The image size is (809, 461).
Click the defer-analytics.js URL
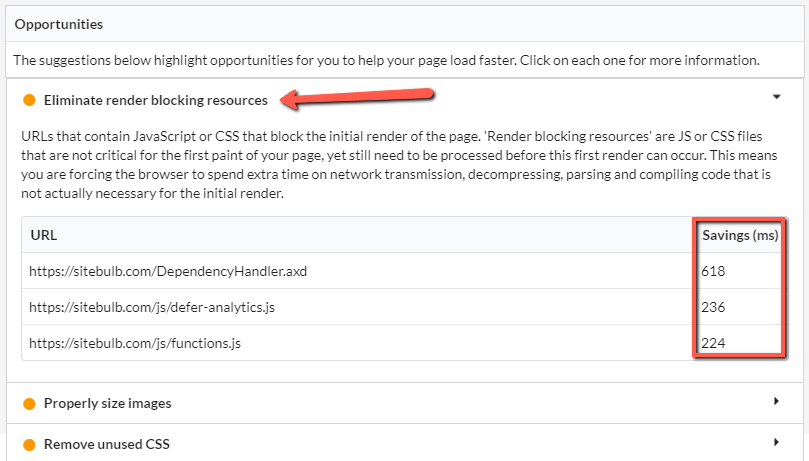pyautogui.click(x=152, y=307)
